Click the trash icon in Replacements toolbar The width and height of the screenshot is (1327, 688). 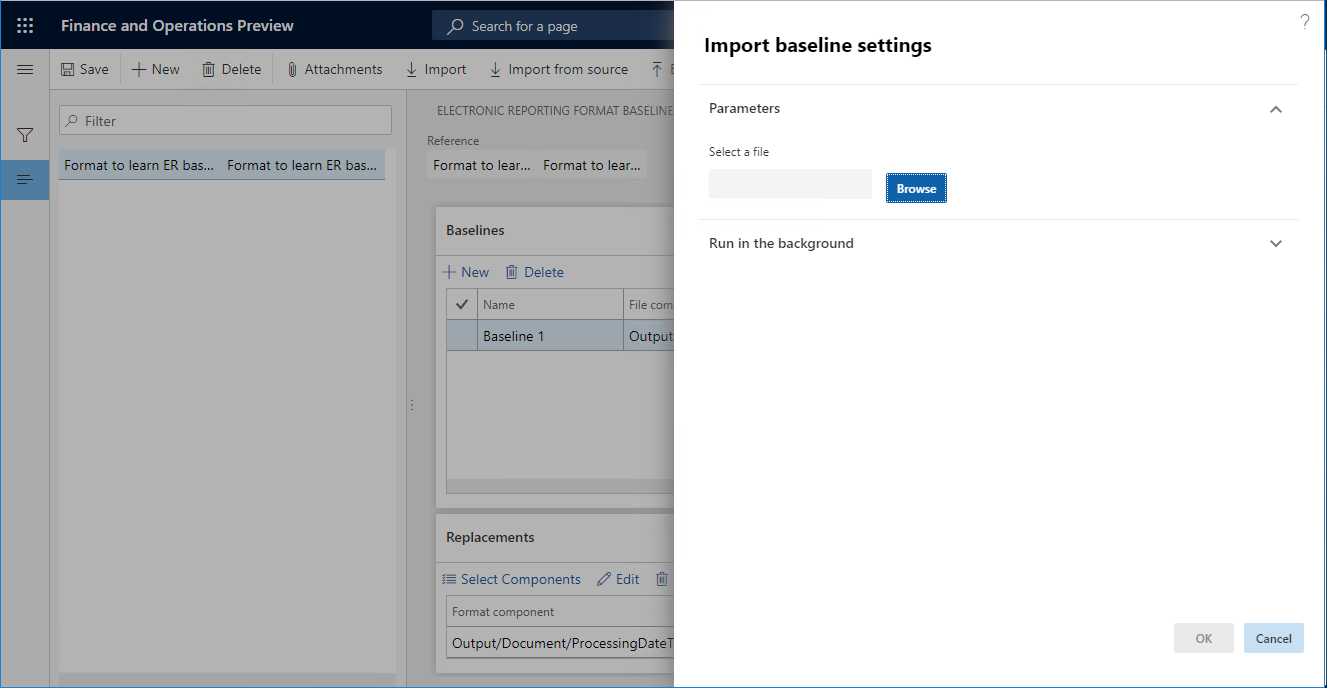point(662,579)
